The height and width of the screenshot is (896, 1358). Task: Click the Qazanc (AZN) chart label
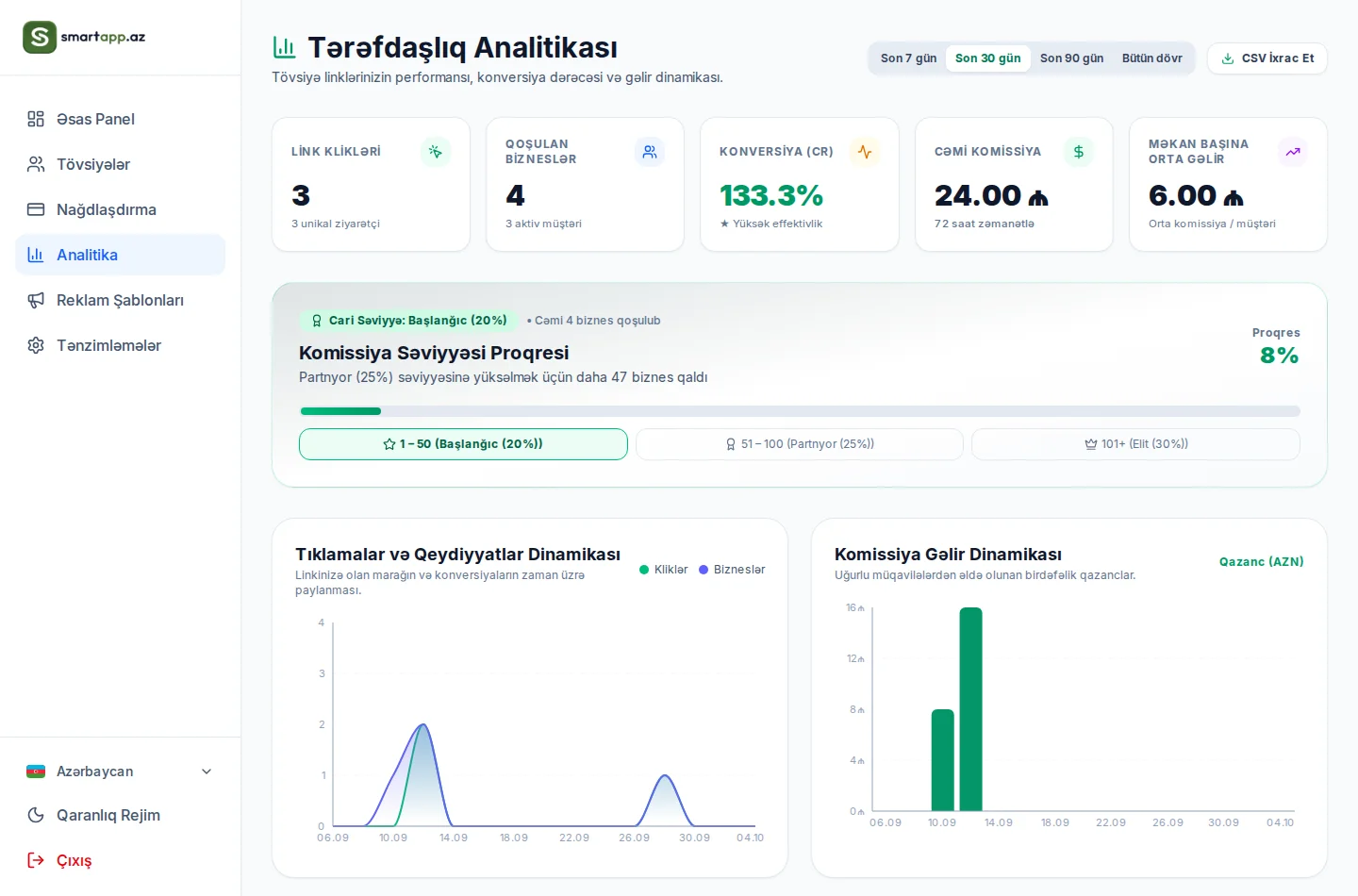point(1262,562)
